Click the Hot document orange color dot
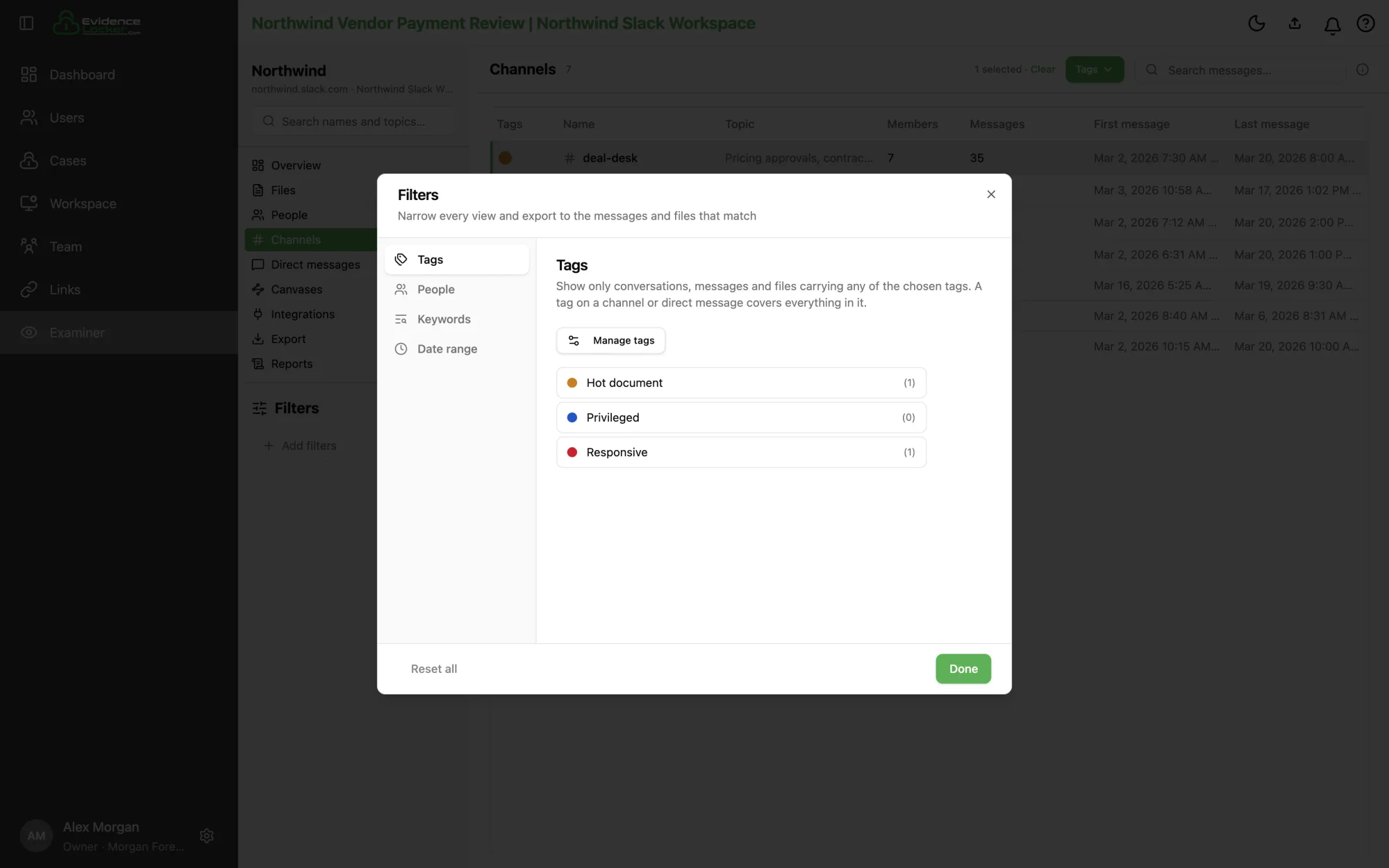Screen dimensions: 1389x868 pos(572,383)
